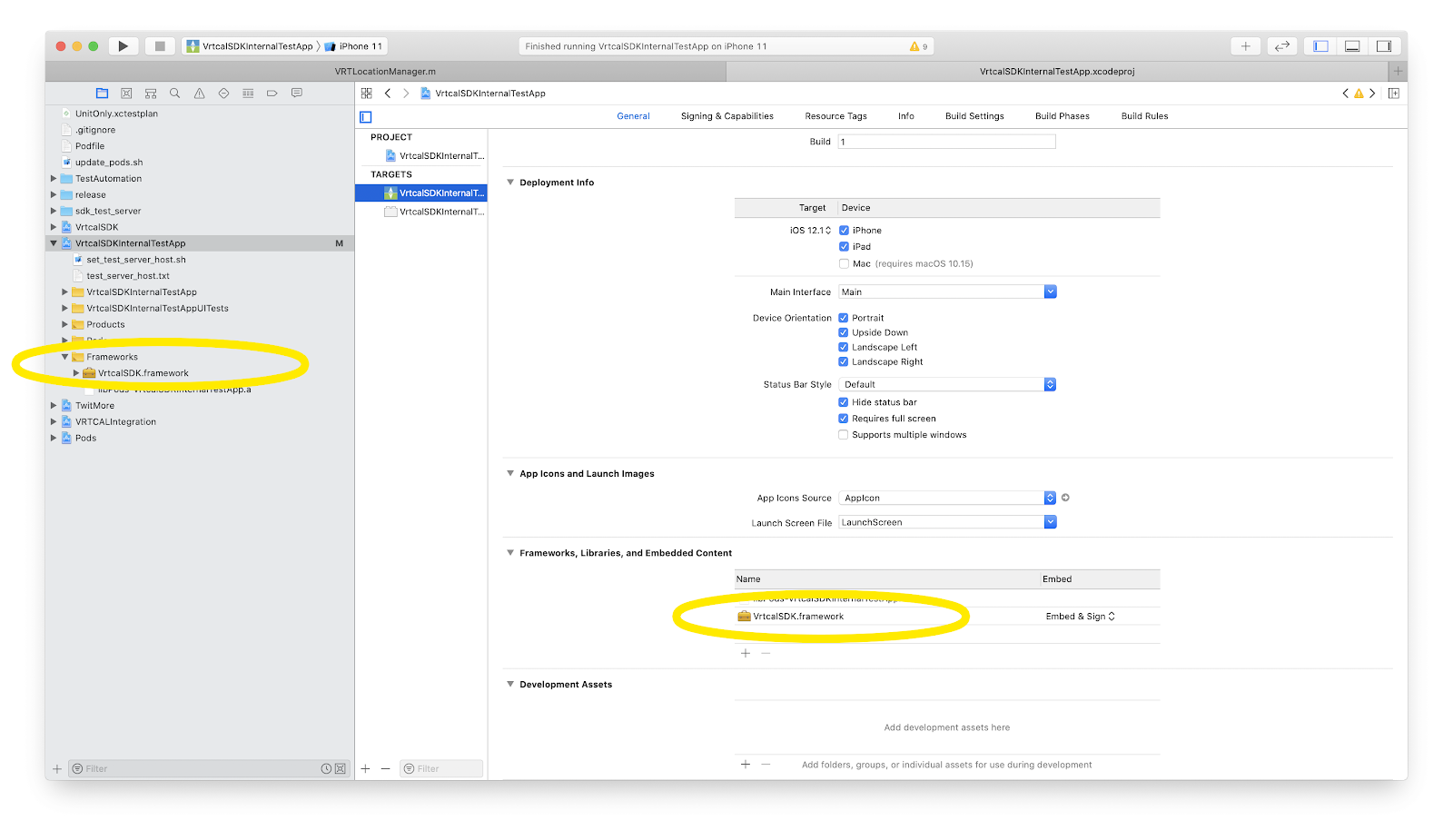Open the Library with the plus button
This screenshot has height=840, width=1453.
coord(1245,46)
